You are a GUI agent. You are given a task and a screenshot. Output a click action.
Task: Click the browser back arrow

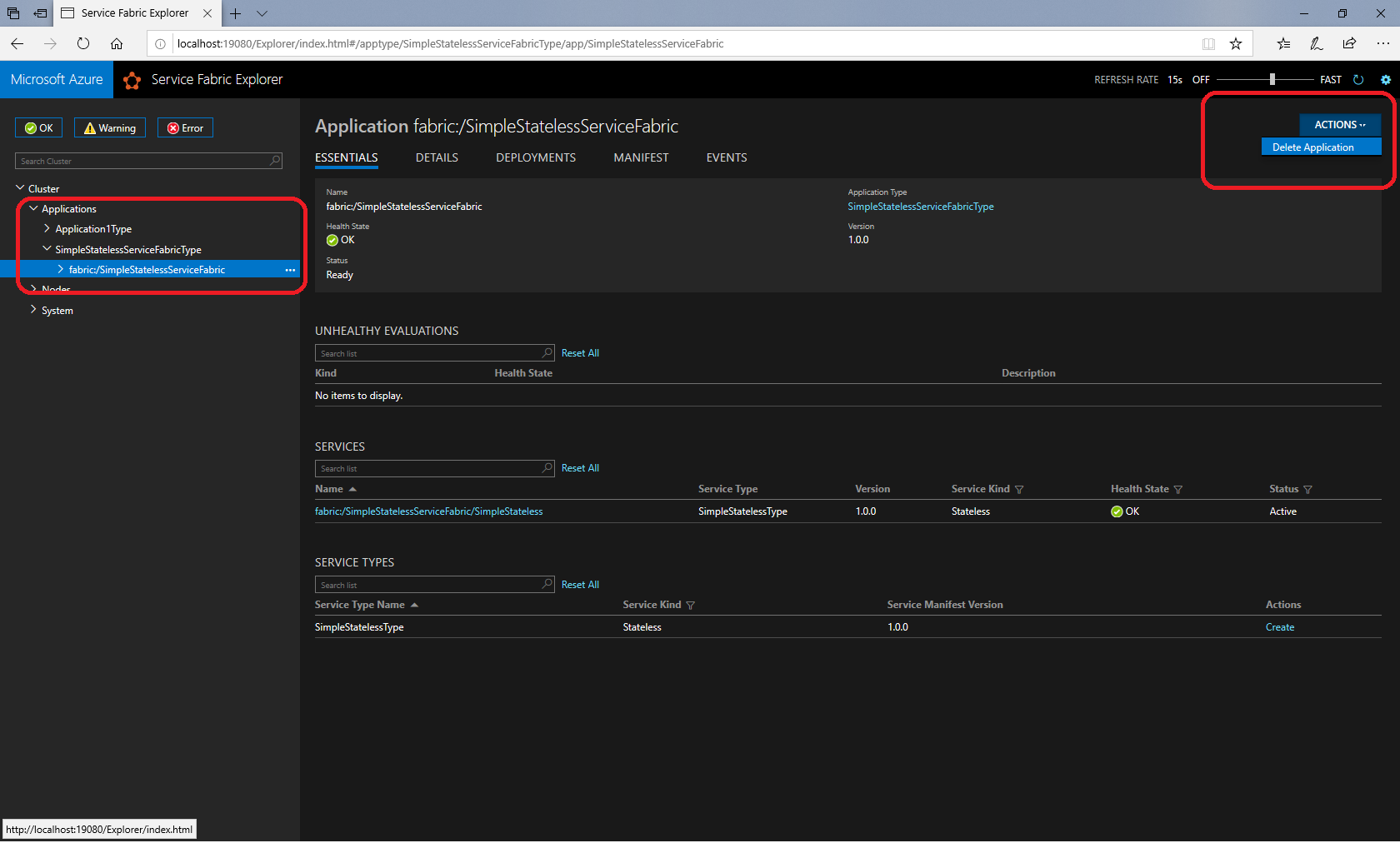(17, 43)
